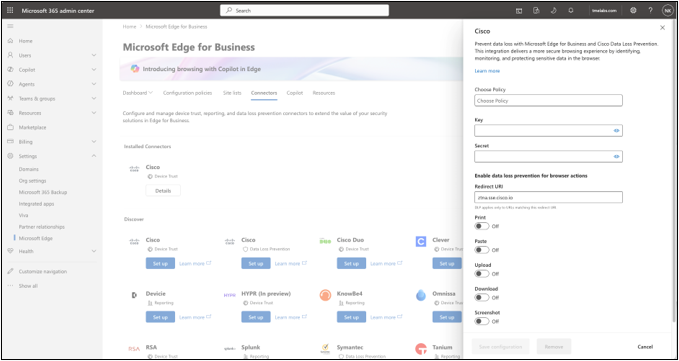Click the Teams & groups sidebar icon
Viewport: 679px width, 361px height.
click(x=10, y=99)
